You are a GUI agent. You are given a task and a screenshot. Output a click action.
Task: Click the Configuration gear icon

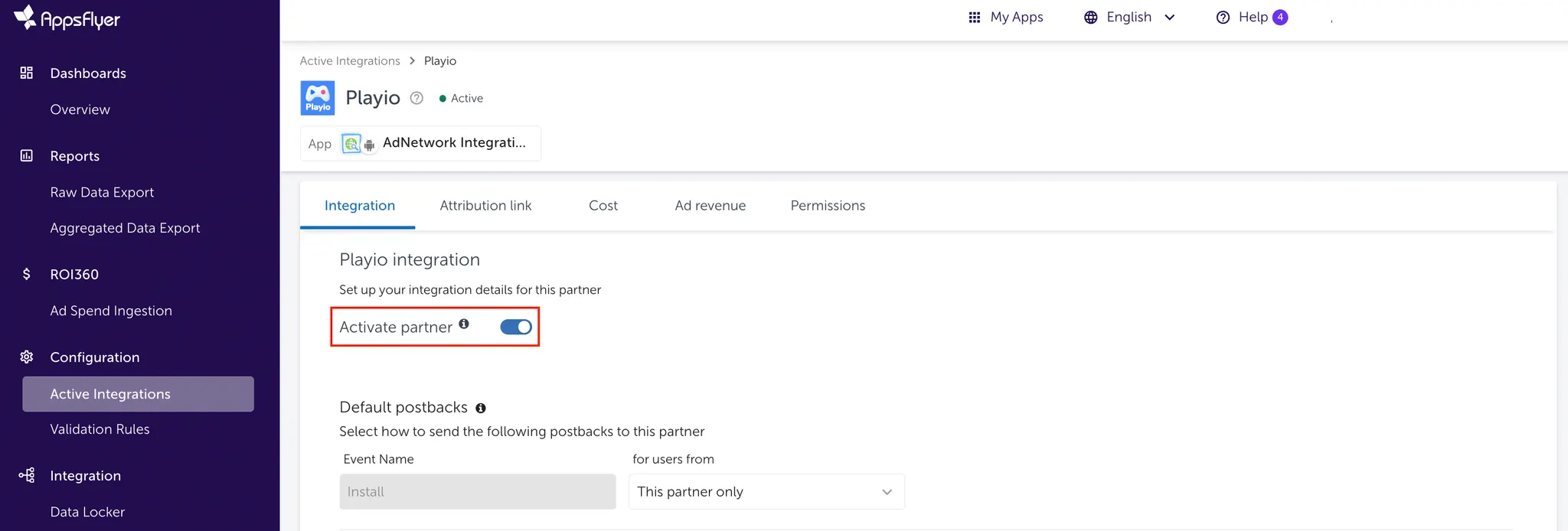(x=27, y=357)
